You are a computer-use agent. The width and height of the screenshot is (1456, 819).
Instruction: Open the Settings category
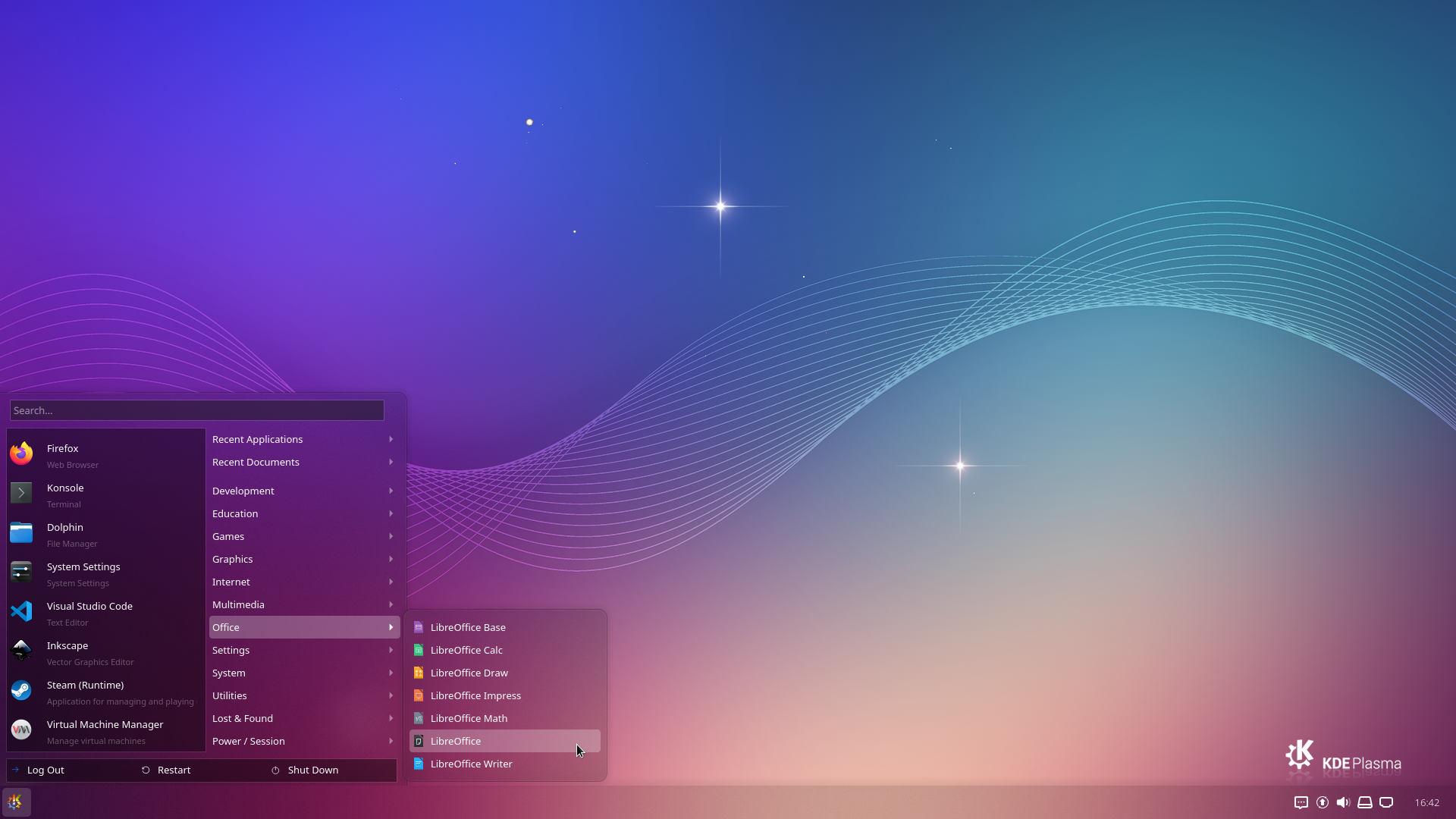click(304, 650)
